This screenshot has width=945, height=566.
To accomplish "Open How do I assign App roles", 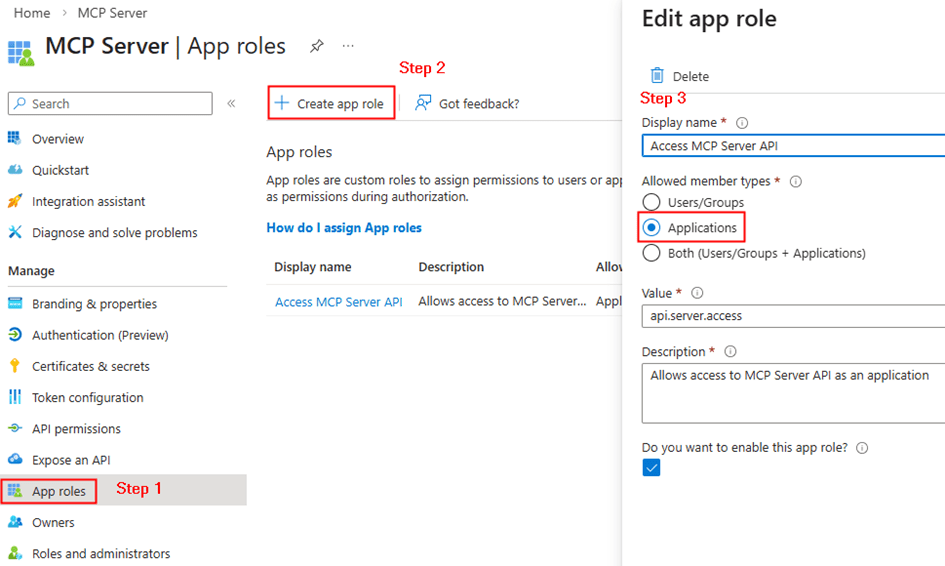I will [x=344, y=228].
